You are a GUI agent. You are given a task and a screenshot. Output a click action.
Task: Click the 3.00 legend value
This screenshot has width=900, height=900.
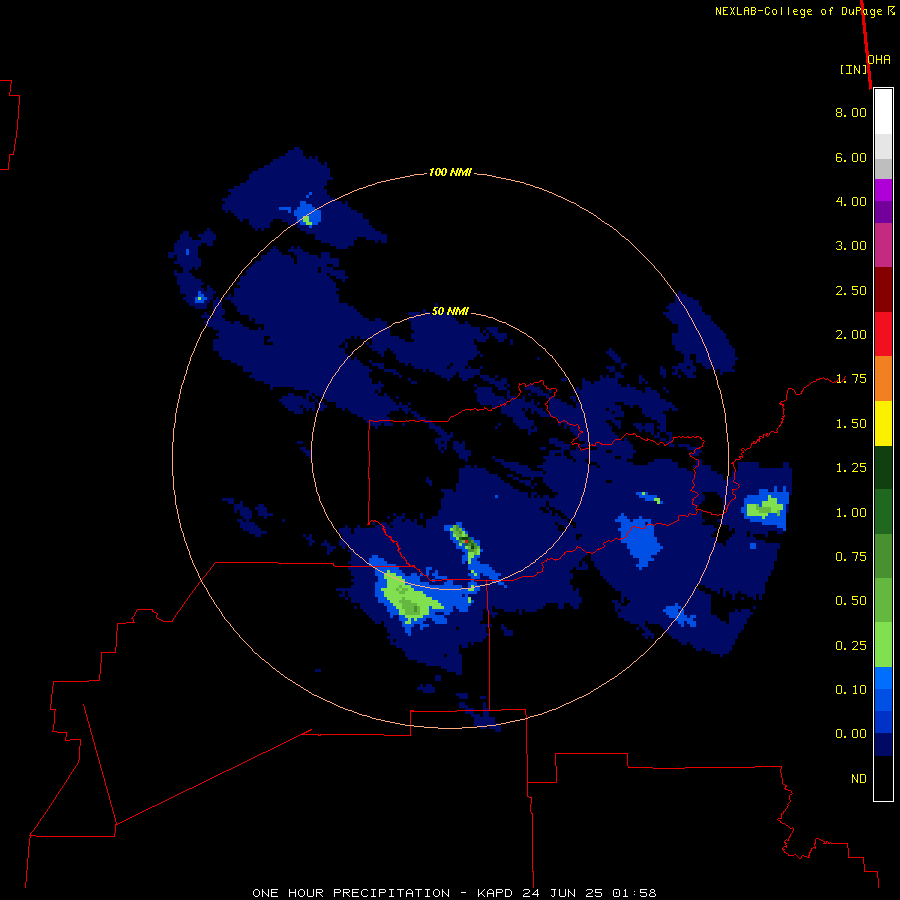point(851,246)
